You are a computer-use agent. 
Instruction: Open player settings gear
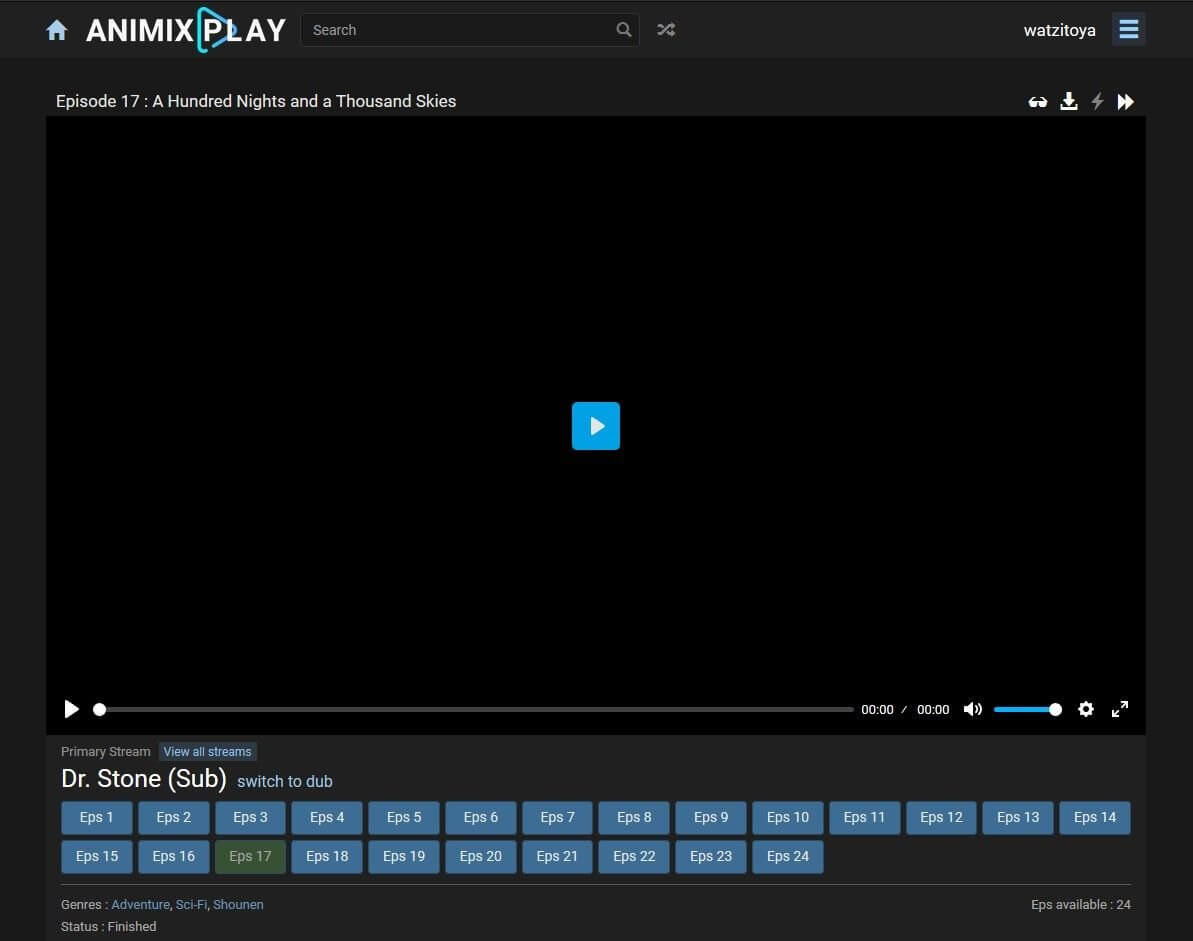pos(1086,709)
